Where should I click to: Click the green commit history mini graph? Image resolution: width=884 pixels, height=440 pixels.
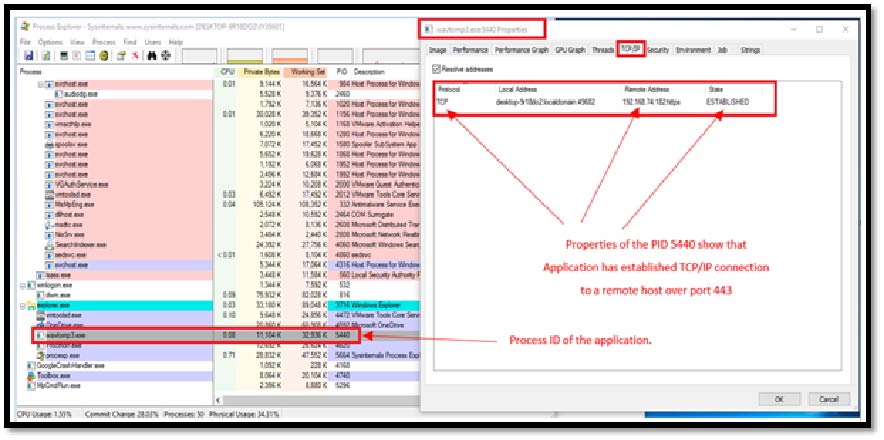[245, 56]
